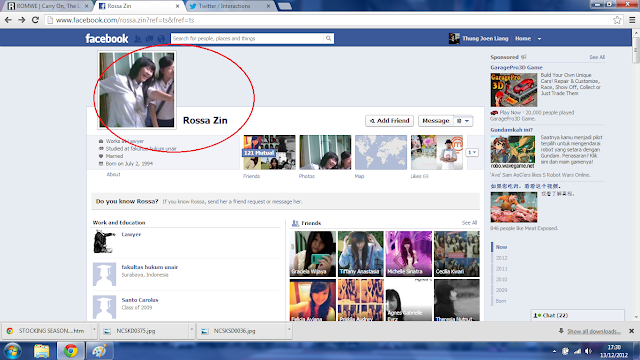Reload the current page
640x360 pixels.
pyautogui.click(x=36, y=20)
